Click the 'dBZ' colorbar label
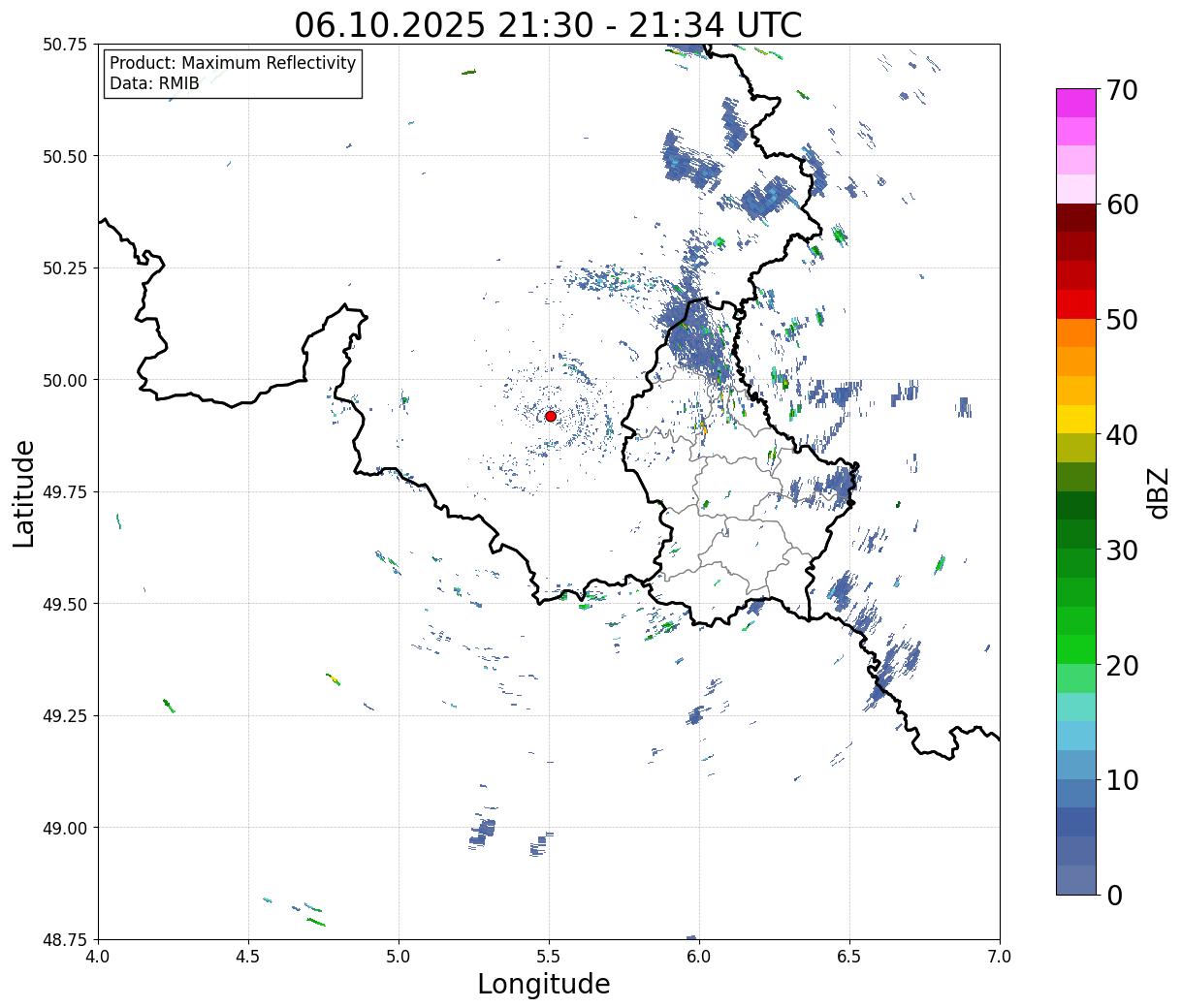Image resolution: width=1182 pixels, height=1008 pixels. tap(1158, 491)
